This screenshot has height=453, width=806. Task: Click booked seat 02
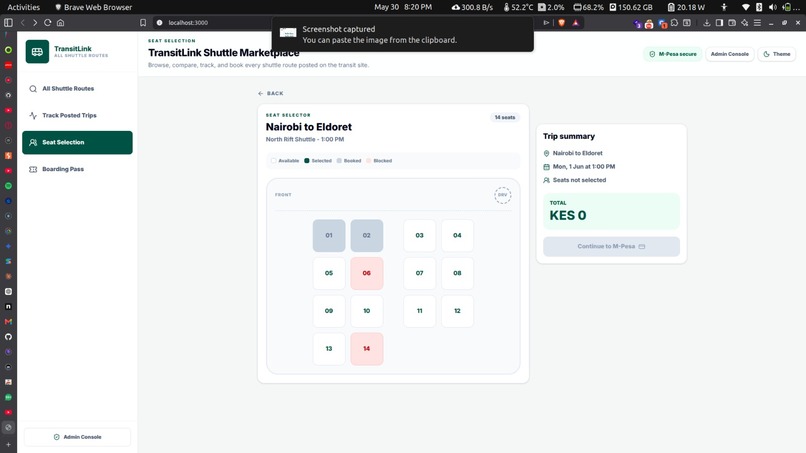pyautogui.click(x=367, y=235)
